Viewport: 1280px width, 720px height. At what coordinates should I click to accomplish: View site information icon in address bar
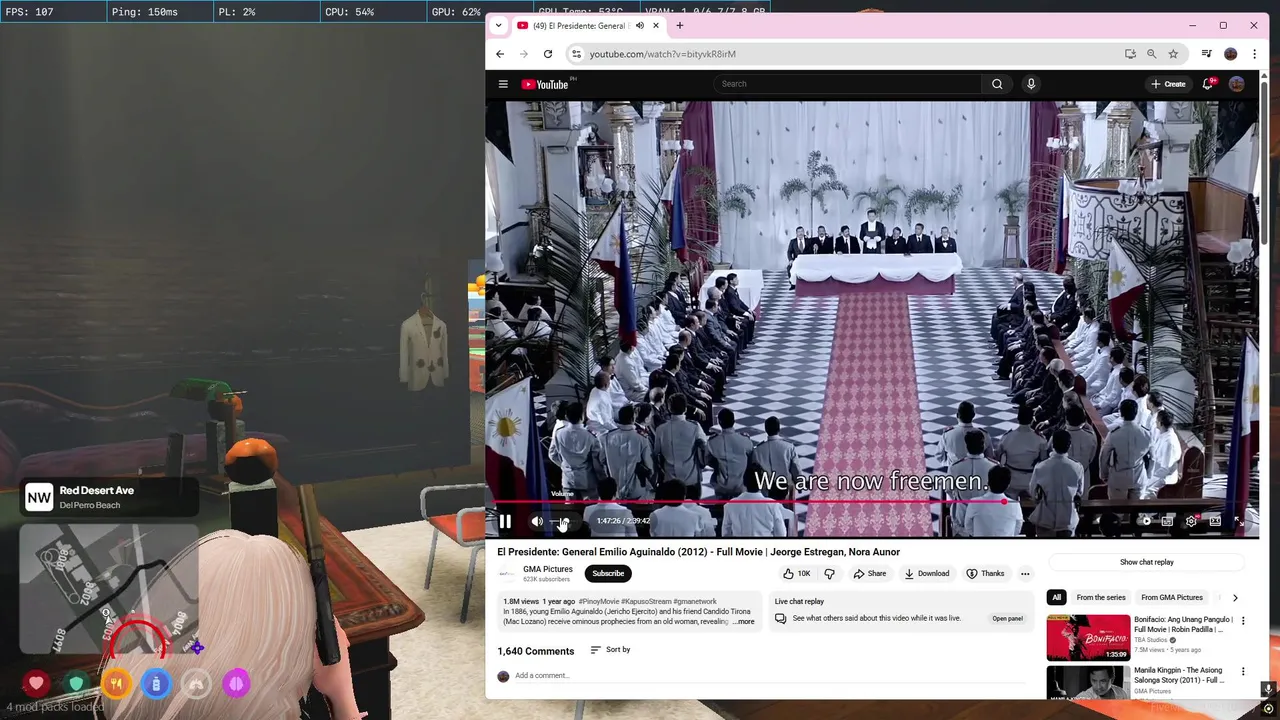tap(575, 54)
